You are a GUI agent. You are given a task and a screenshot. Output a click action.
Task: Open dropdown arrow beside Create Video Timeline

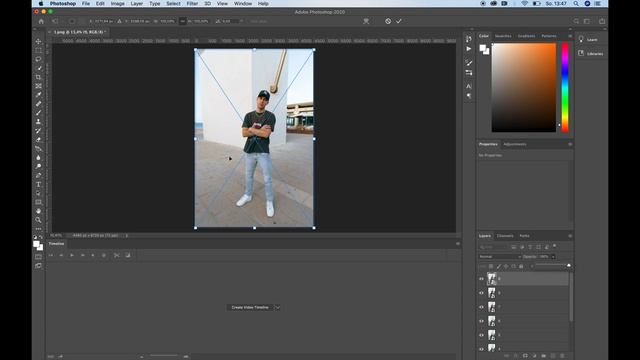pos(277,307)
